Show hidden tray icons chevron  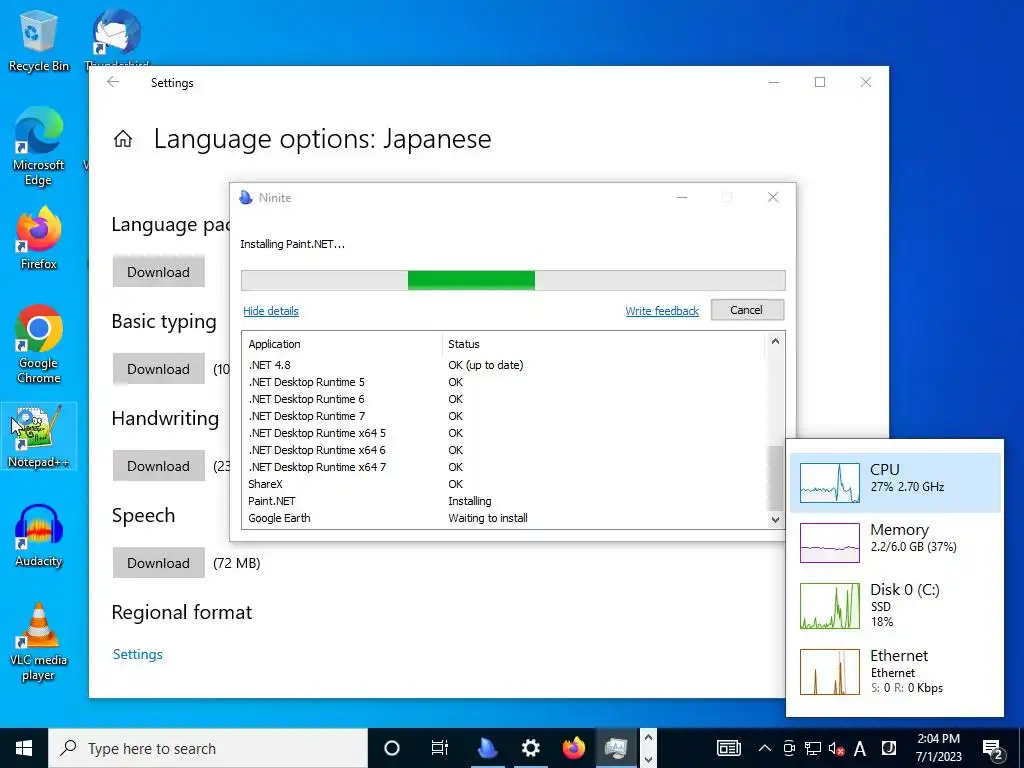tap(765, 748)
